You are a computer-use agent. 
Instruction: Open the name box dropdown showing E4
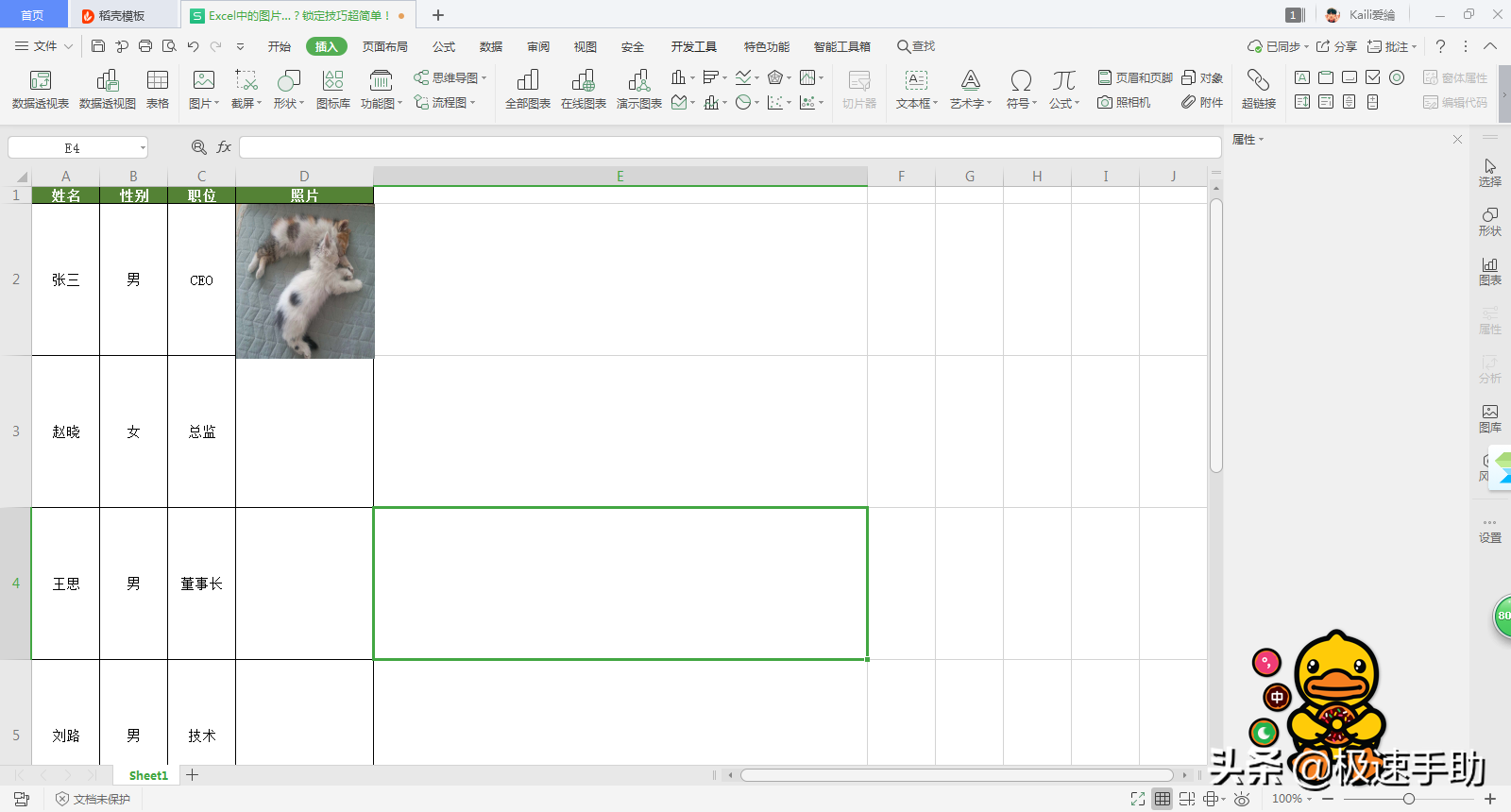(143, 147)
